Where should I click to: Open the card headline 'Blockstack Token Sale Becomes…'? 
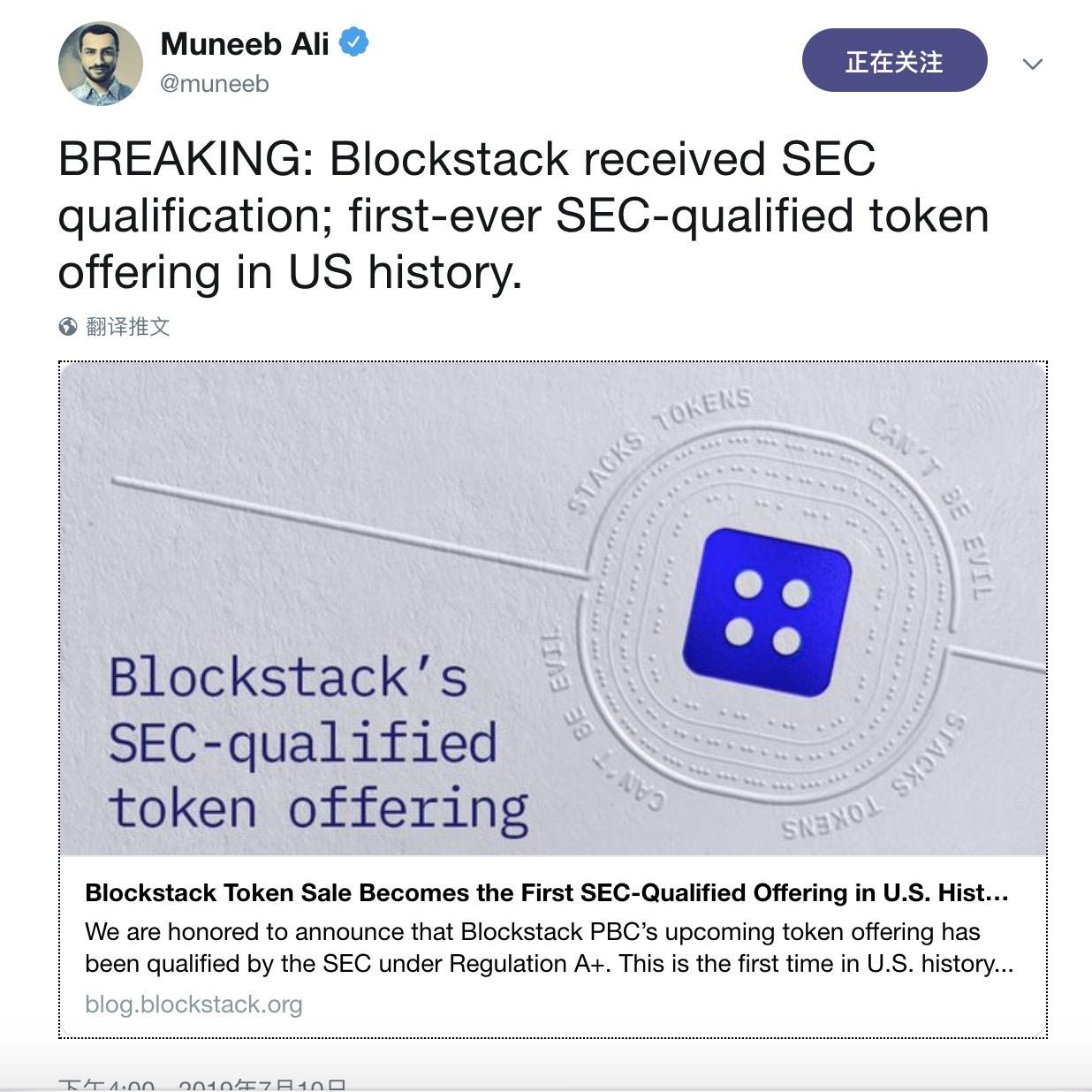(x=546, y=892)
